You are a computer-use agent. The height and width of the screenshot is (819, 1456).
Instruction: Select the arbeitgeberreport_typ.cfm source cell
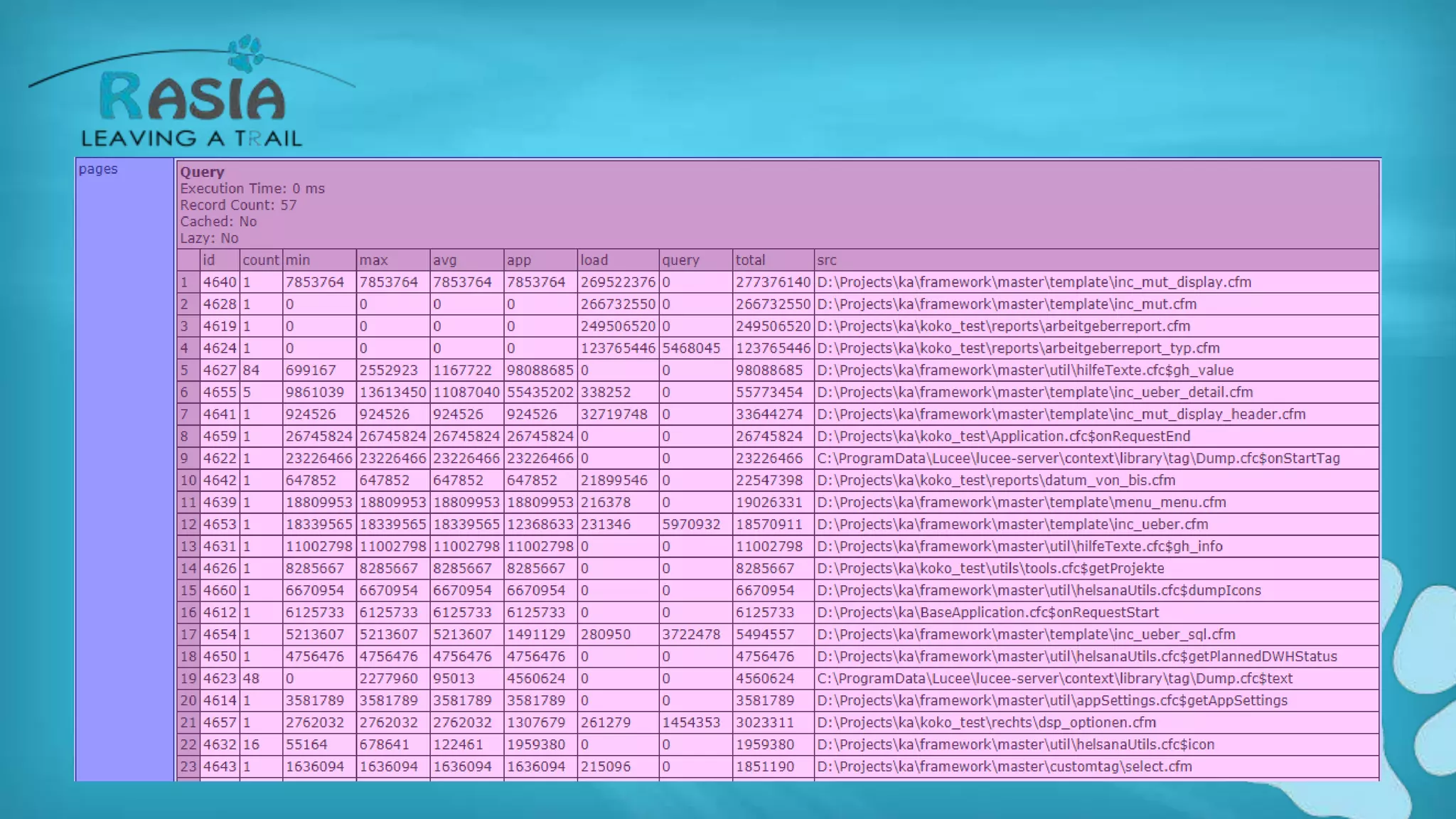click(x=1018, y=348)
